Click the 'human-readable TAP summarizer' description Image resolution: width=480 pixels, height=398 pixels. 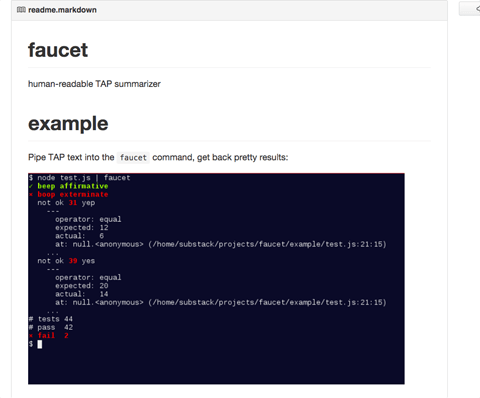(94, 84)
